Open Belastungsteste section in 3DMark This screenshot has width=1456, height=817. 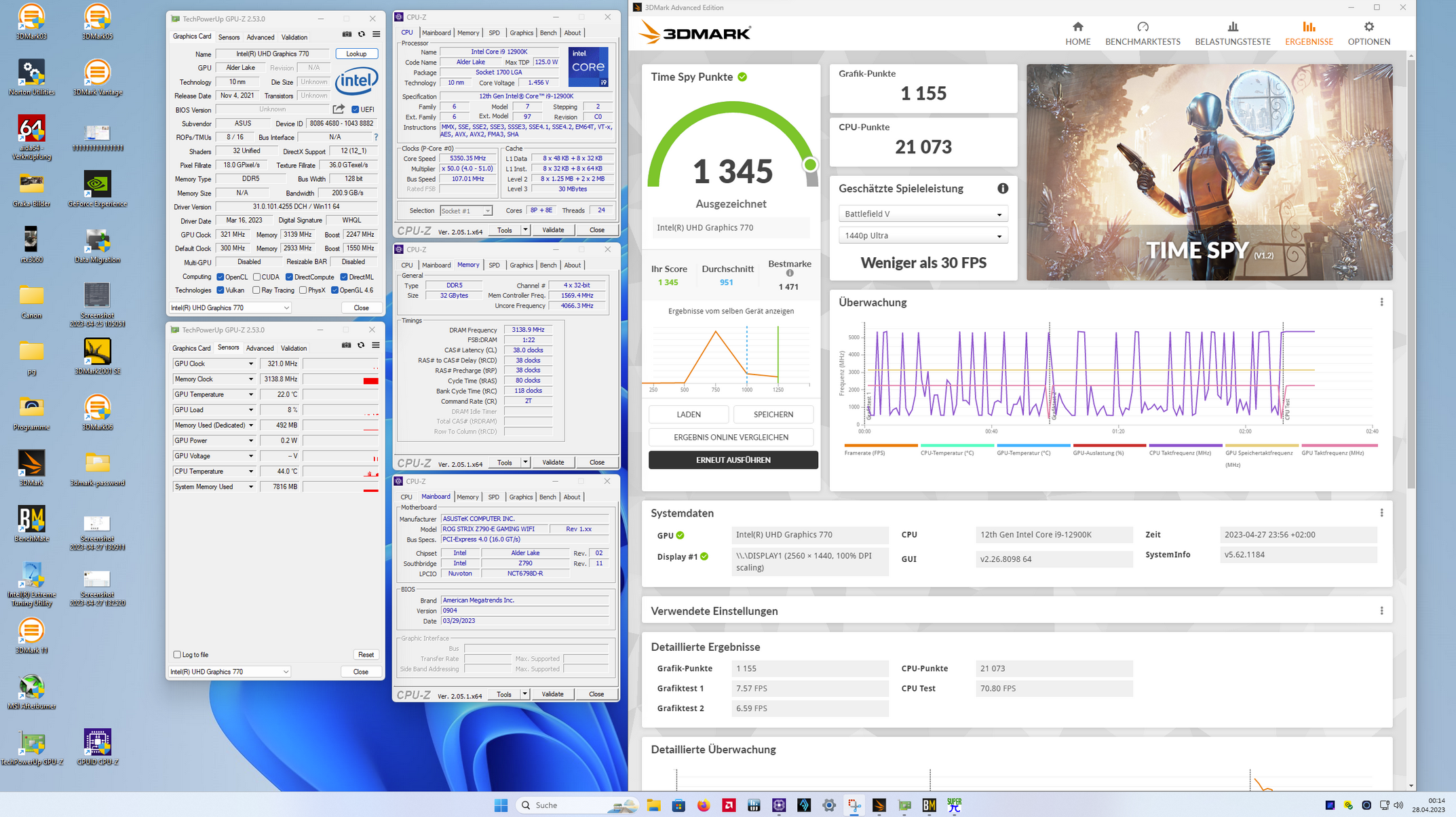(1232, 33)
